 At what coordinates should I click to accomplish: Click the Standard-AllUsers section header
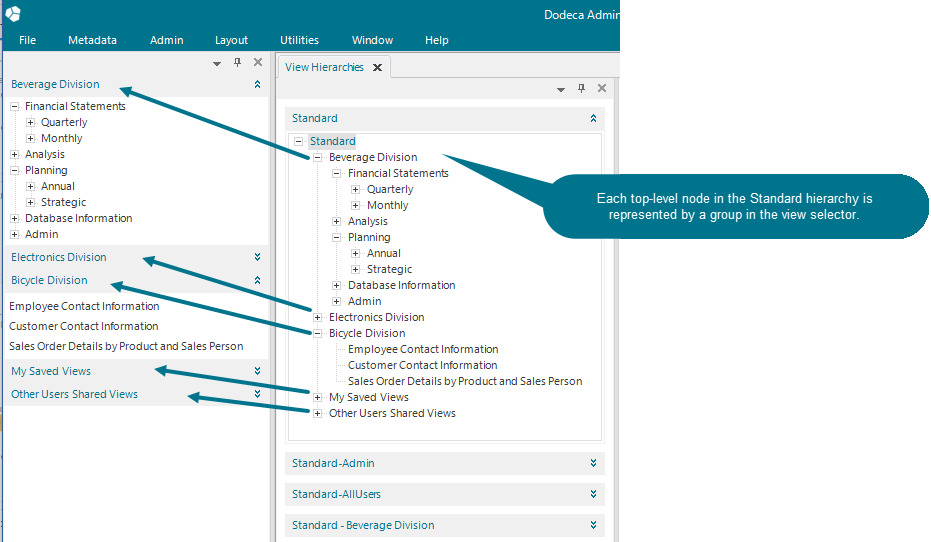point(445,494)
